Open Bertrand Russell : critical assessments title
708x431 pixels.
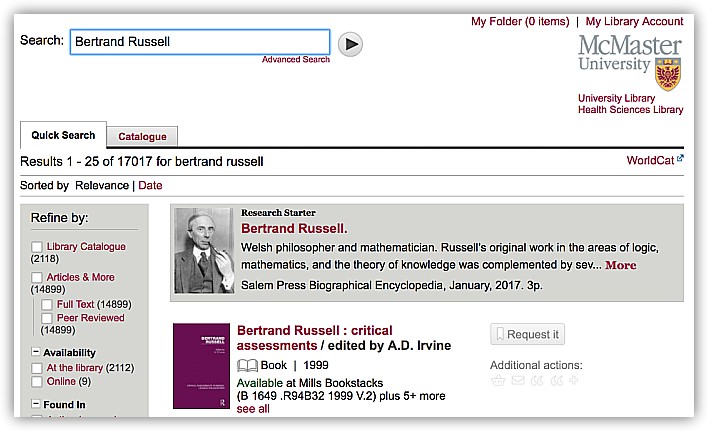315,338
